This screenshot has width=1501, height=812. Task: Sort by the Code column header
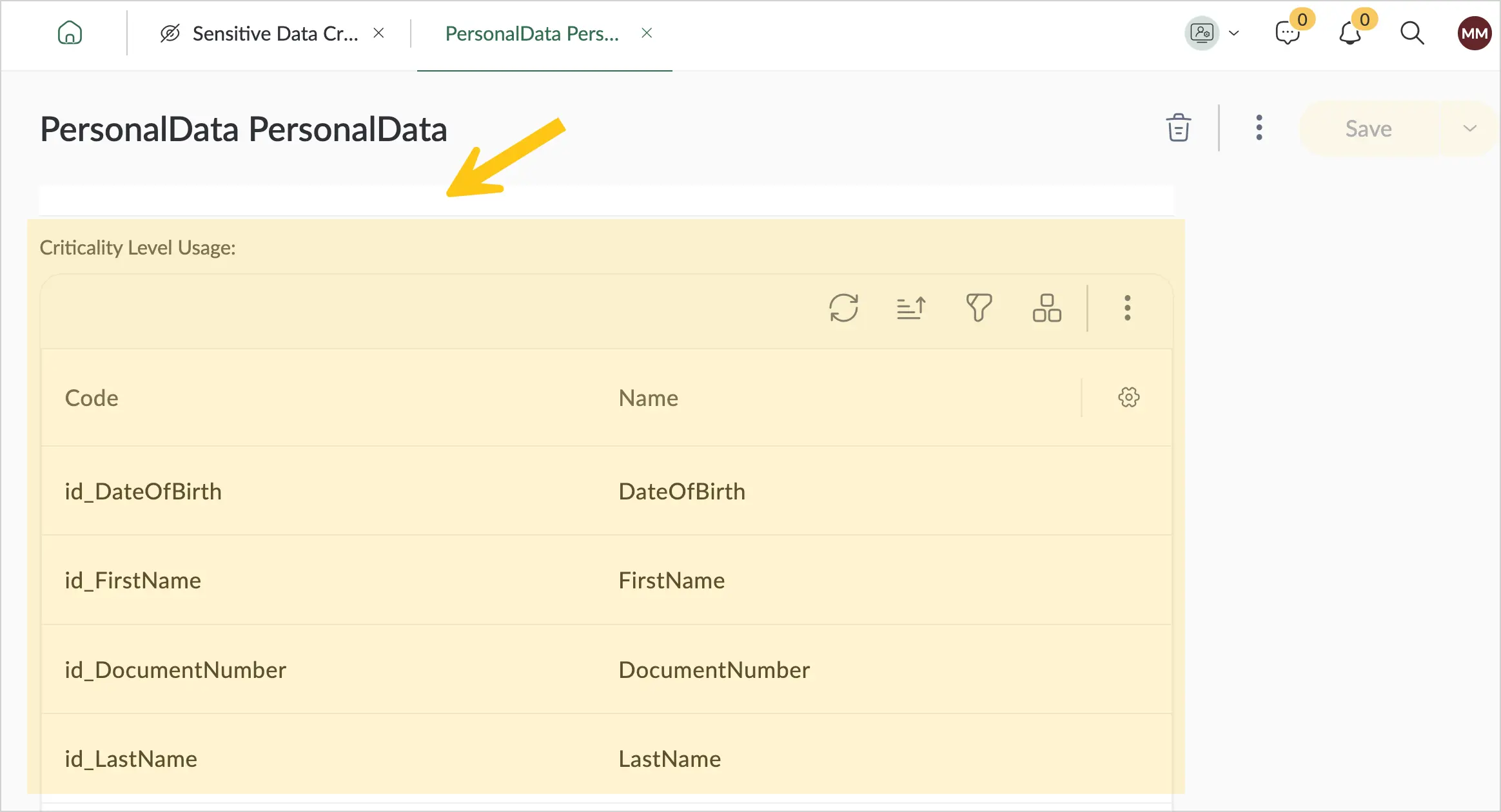pyautogui.click(x=92, y=398)
